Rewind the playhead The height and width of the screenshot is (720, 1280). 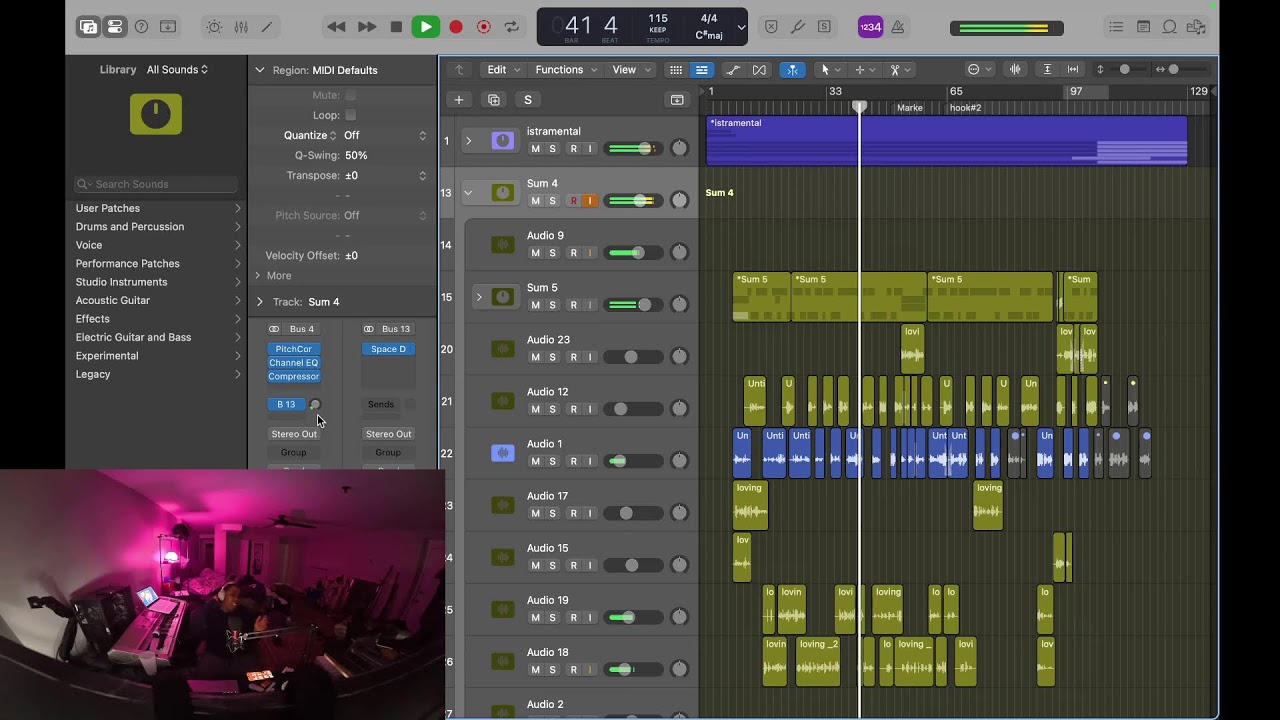336,27
